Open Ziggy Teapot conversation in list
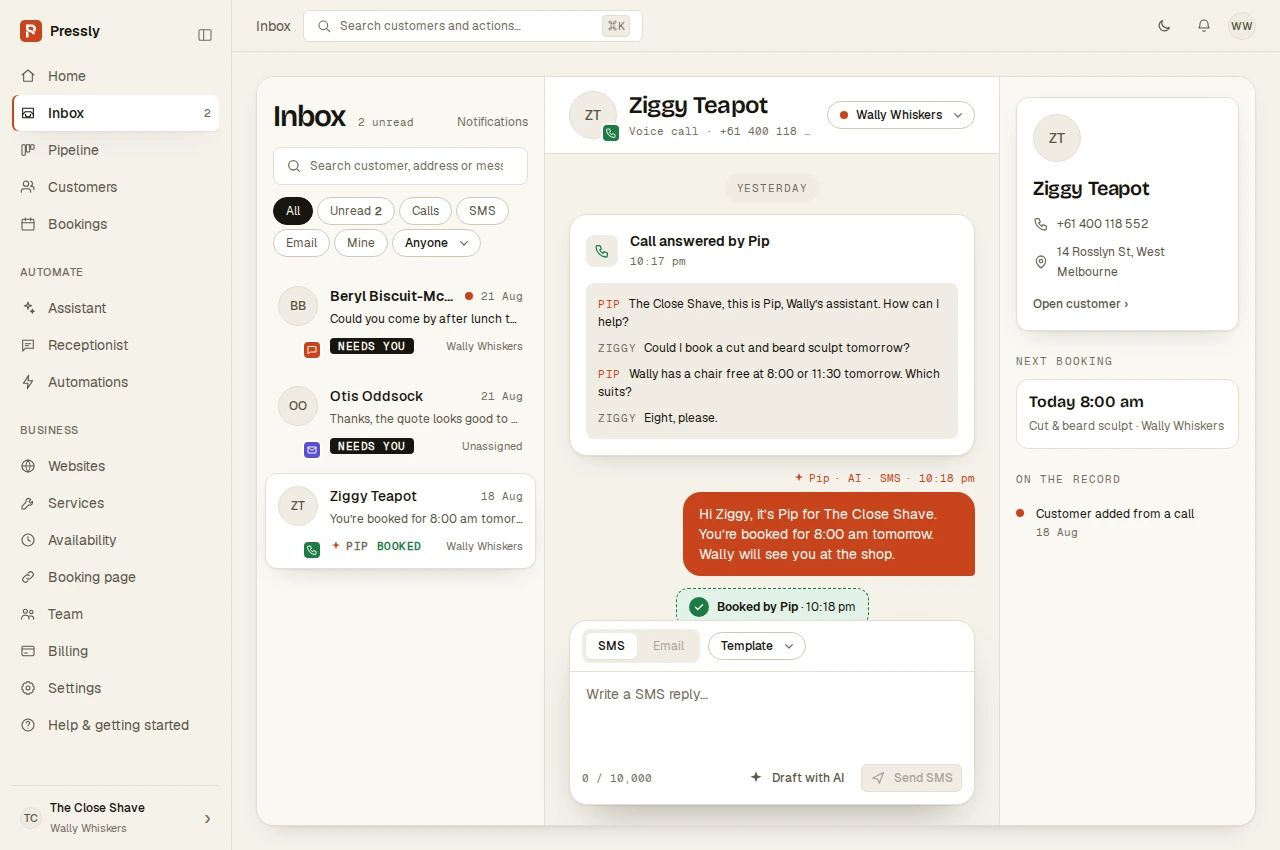1280x850 pixels. [x=400, y=521]
